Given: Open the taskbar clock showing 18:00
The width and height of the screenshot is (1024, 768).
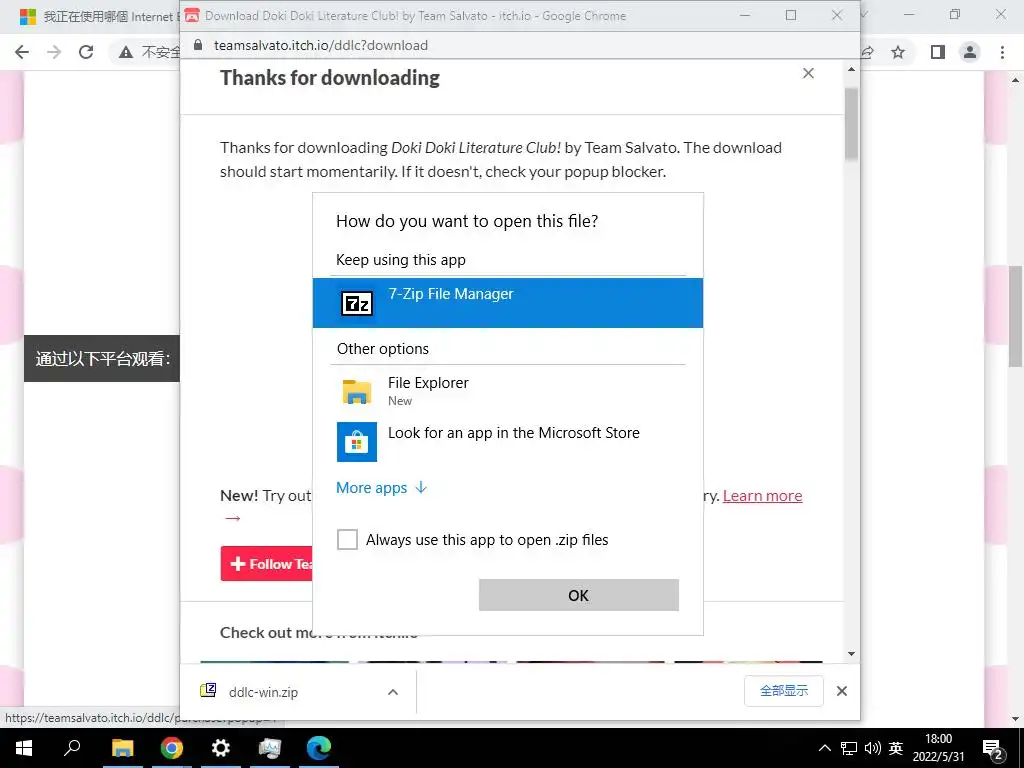Looking at the screenshot, I should [938, 748].
